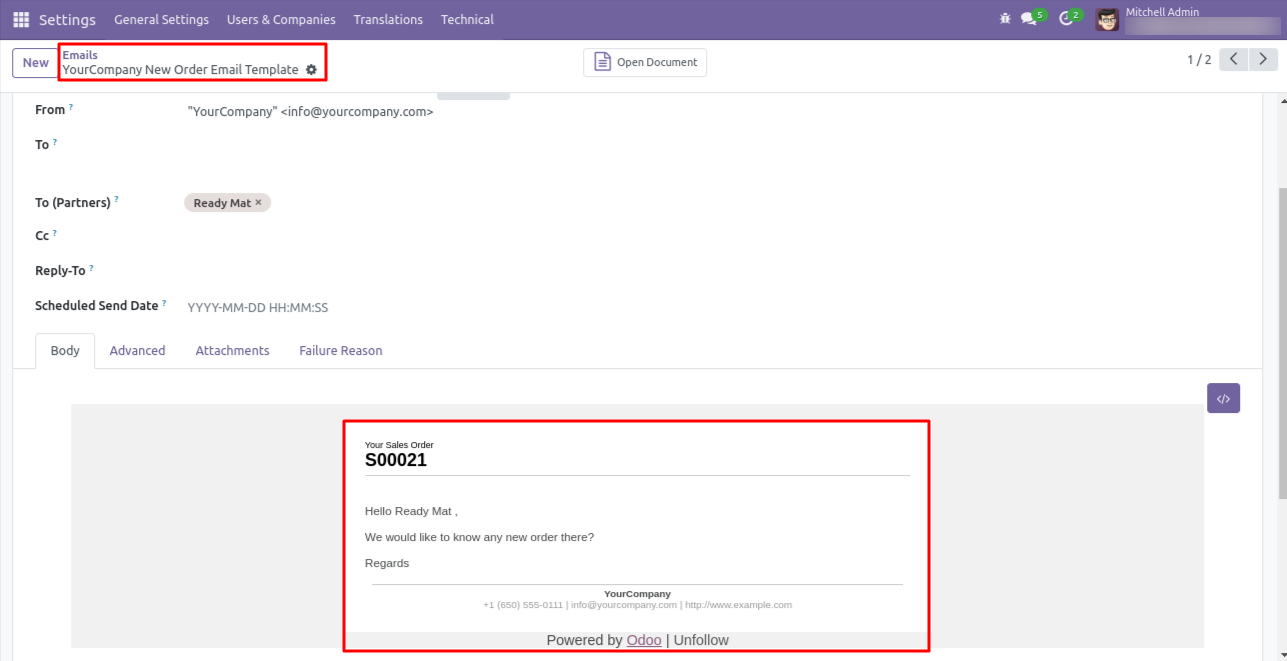Click Settings app title
Viewport: 1287px width, 661px height.
(x=67, y=20)
